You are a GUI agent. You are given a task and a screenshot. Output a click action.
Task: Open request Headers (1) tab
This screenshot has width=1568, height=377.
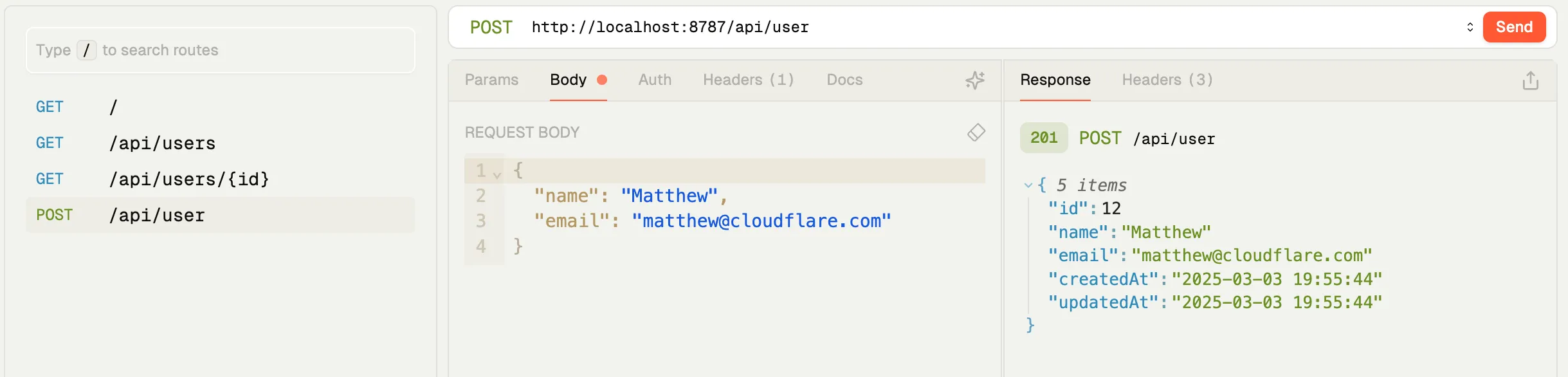pos(748,80)
